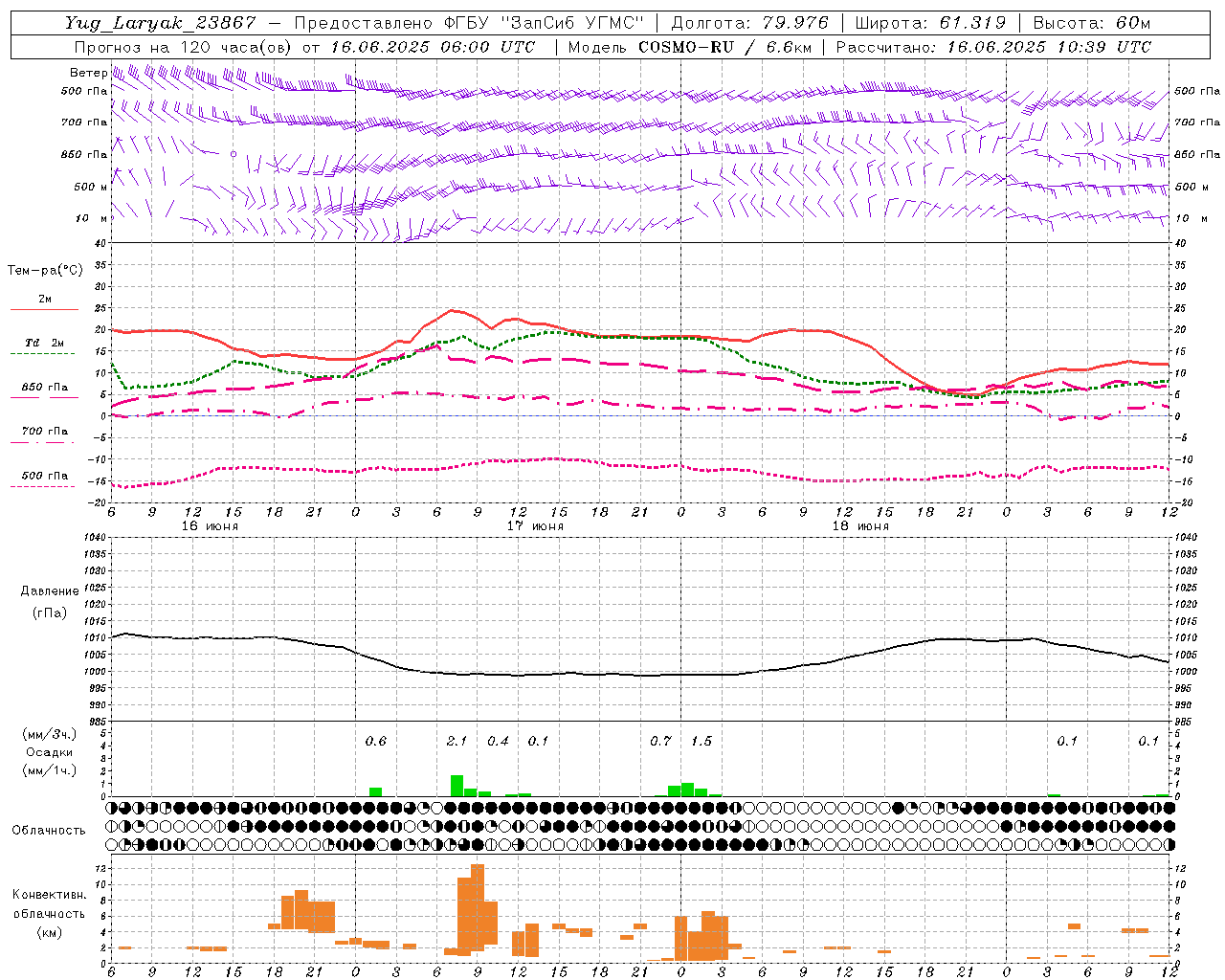
Task: Select the latitude value 61.319
Action: (x=971, y=23)
